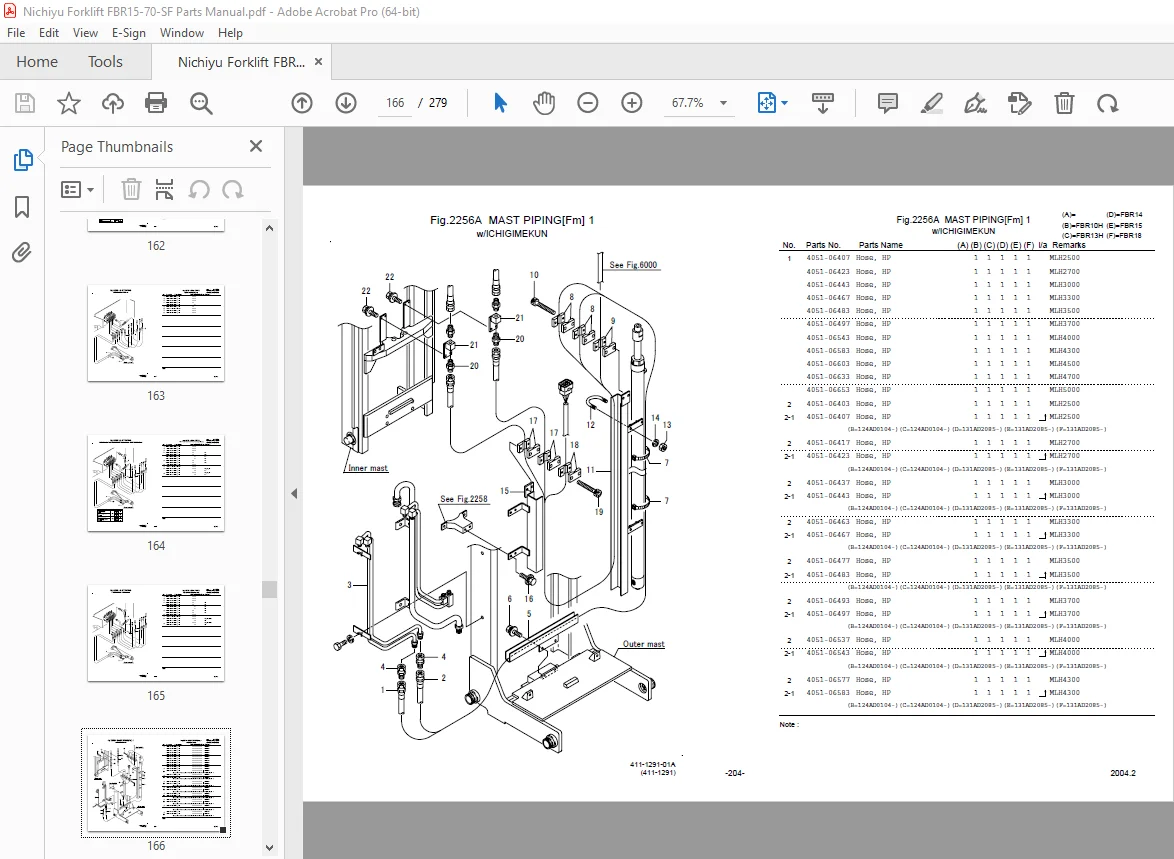Go to previous page arrow
Screen dimensions: 1174x859
[x=302, y=103]
